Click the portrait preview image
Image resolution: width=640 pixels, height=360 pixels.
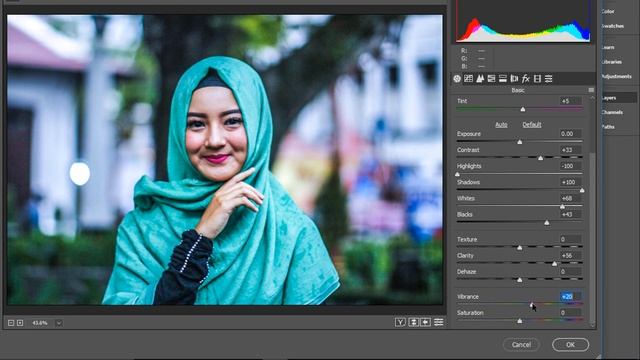(225, 160)
